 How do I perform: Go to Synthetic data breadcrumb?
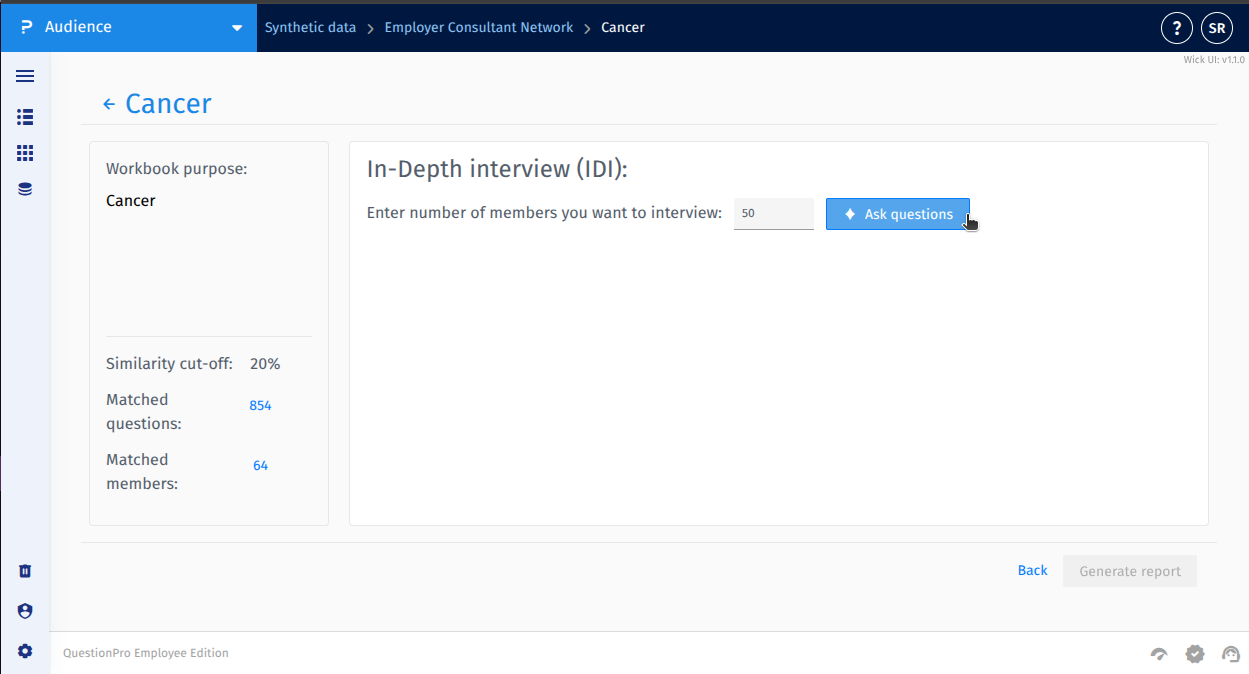click(310, 27)
